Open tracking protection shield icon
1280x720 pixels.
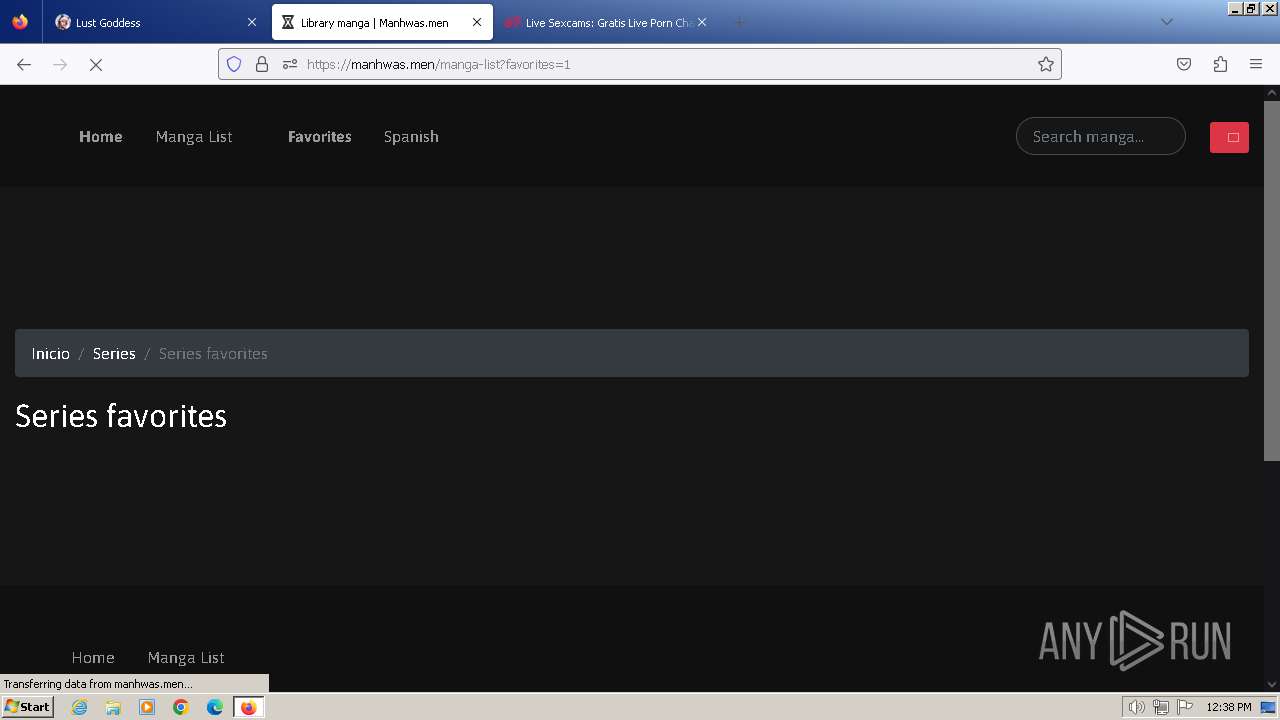point(234,64)
